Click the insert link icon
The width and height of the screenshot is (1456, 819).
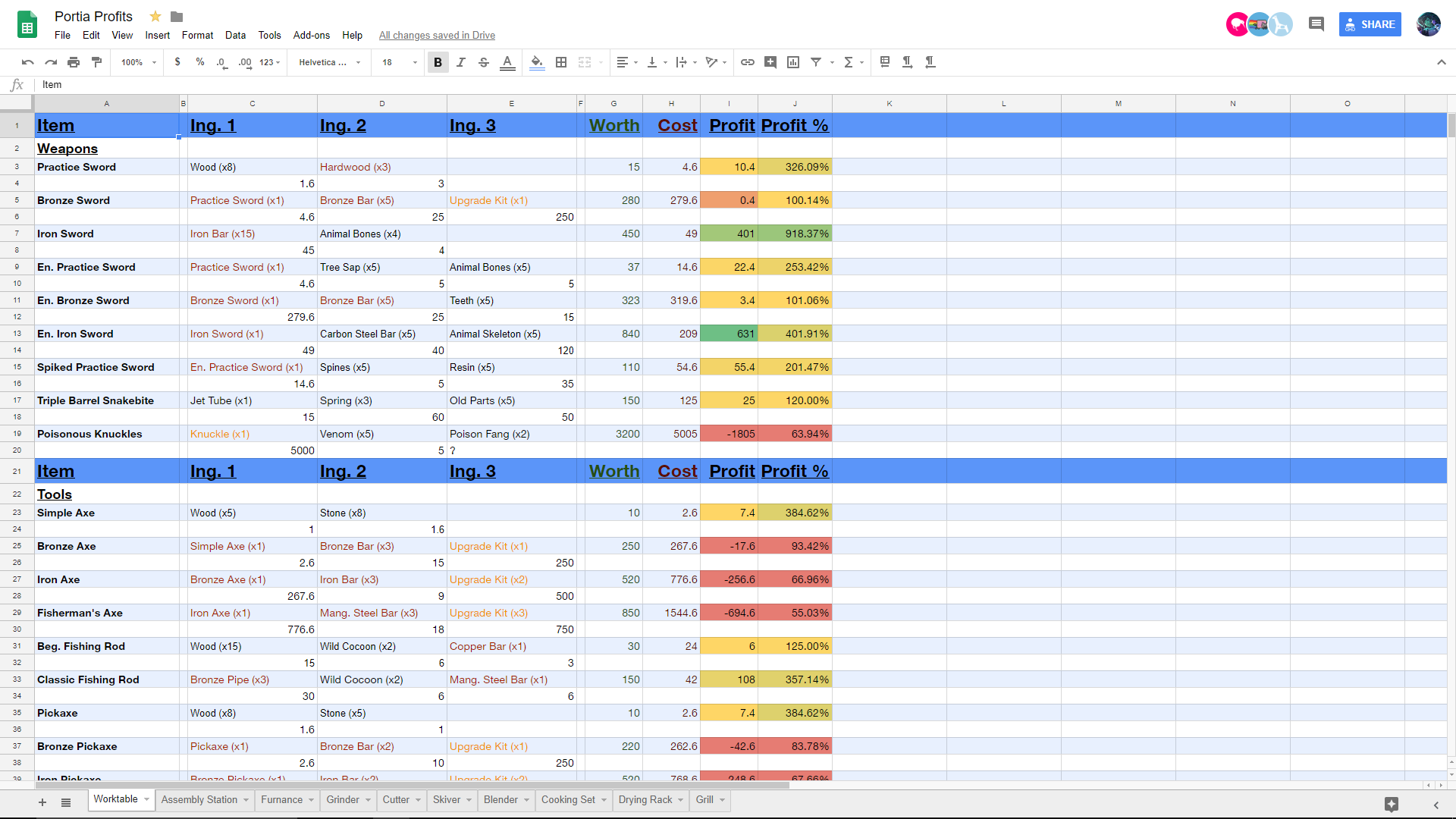point(747,62)
